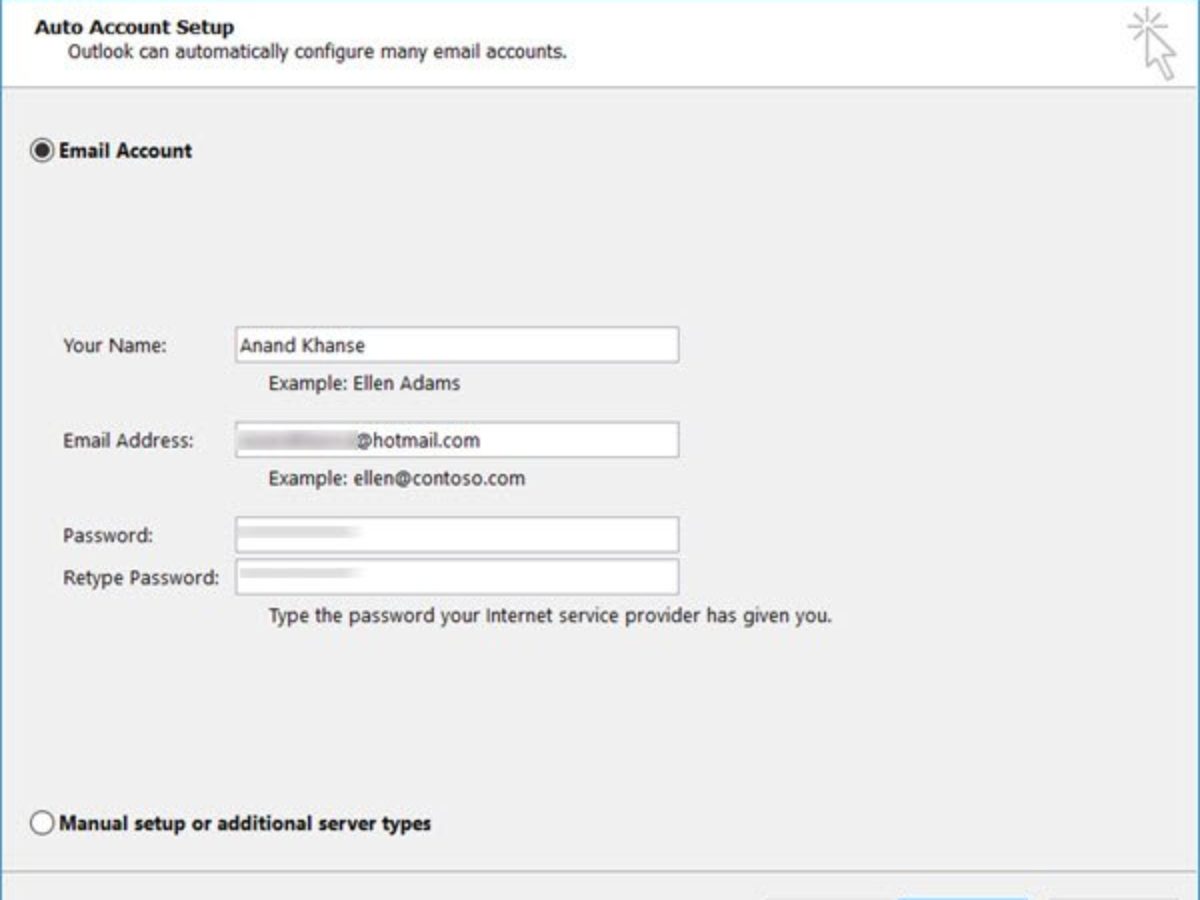This screenshot has width=1200, height=900.
Task: Click the "Retype Password:" label
Action: click(x=141, y=578)
